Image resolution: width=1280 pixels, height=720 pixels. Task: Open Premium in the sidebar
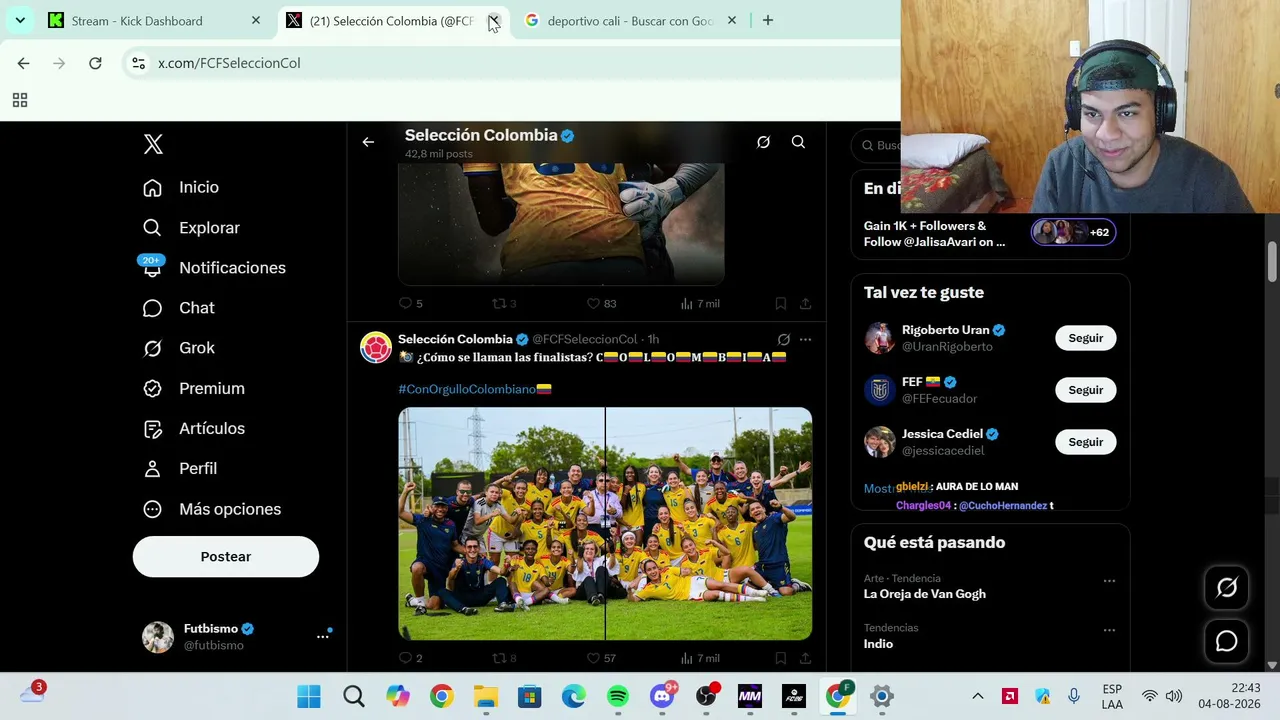coord(194,388)
